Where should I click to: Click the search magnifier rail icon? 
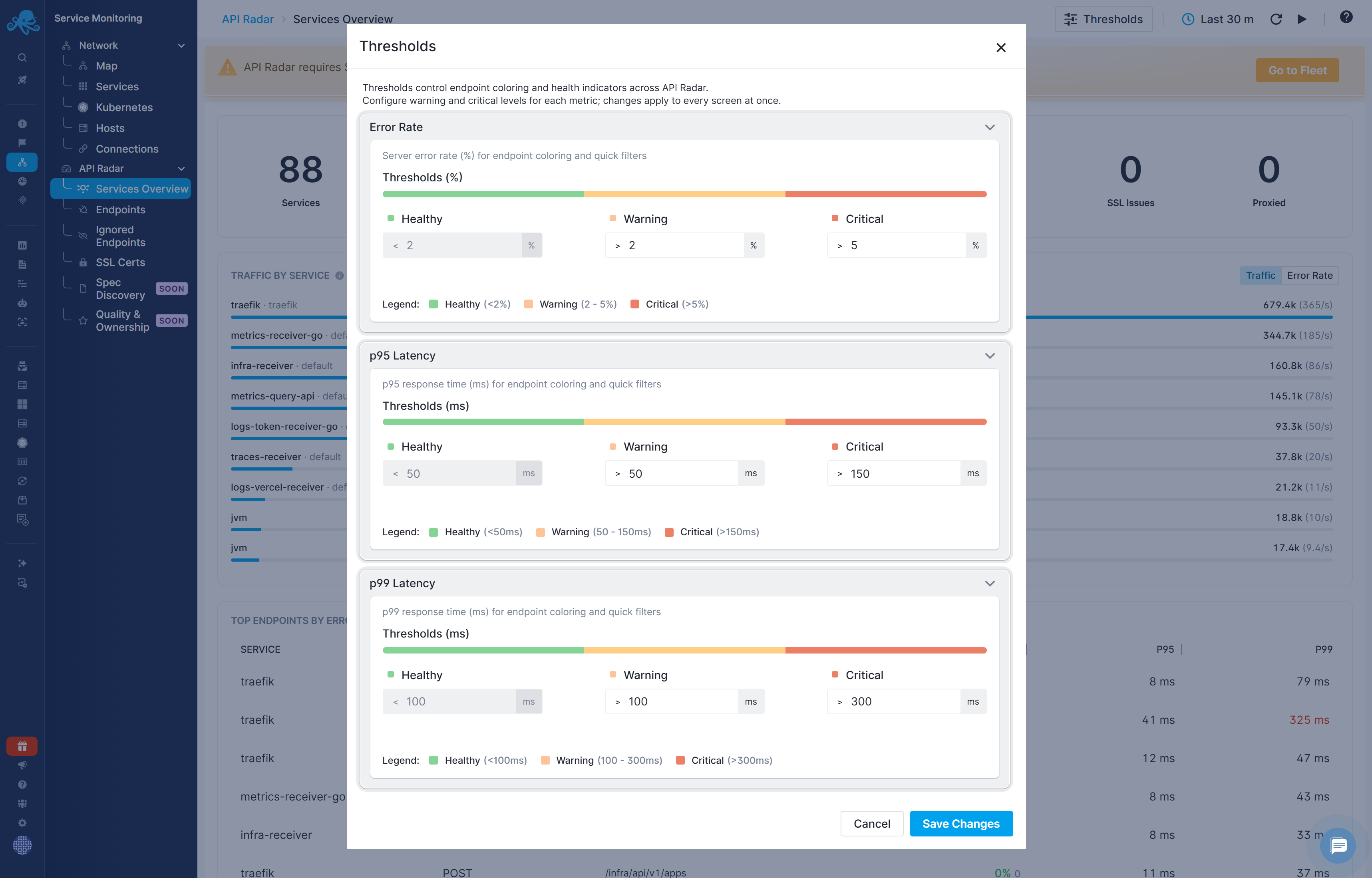click(x=22, y=57)
